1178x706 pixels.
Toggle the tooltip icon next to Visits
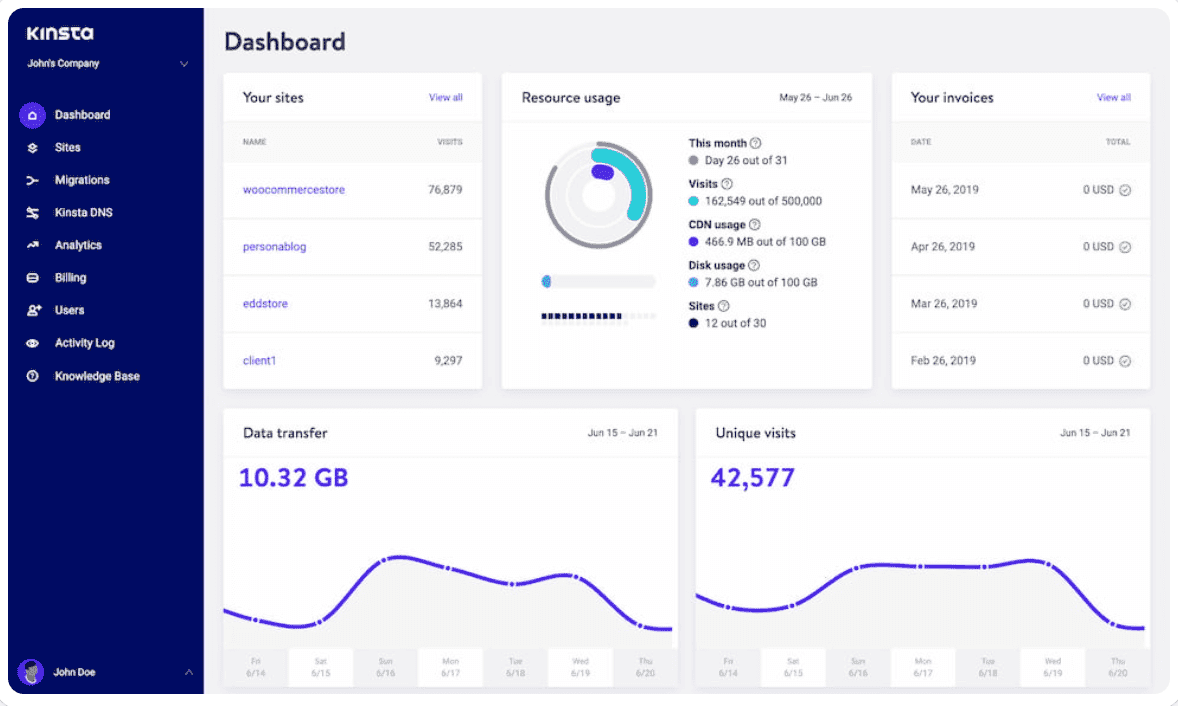click(x=724, y=183)
